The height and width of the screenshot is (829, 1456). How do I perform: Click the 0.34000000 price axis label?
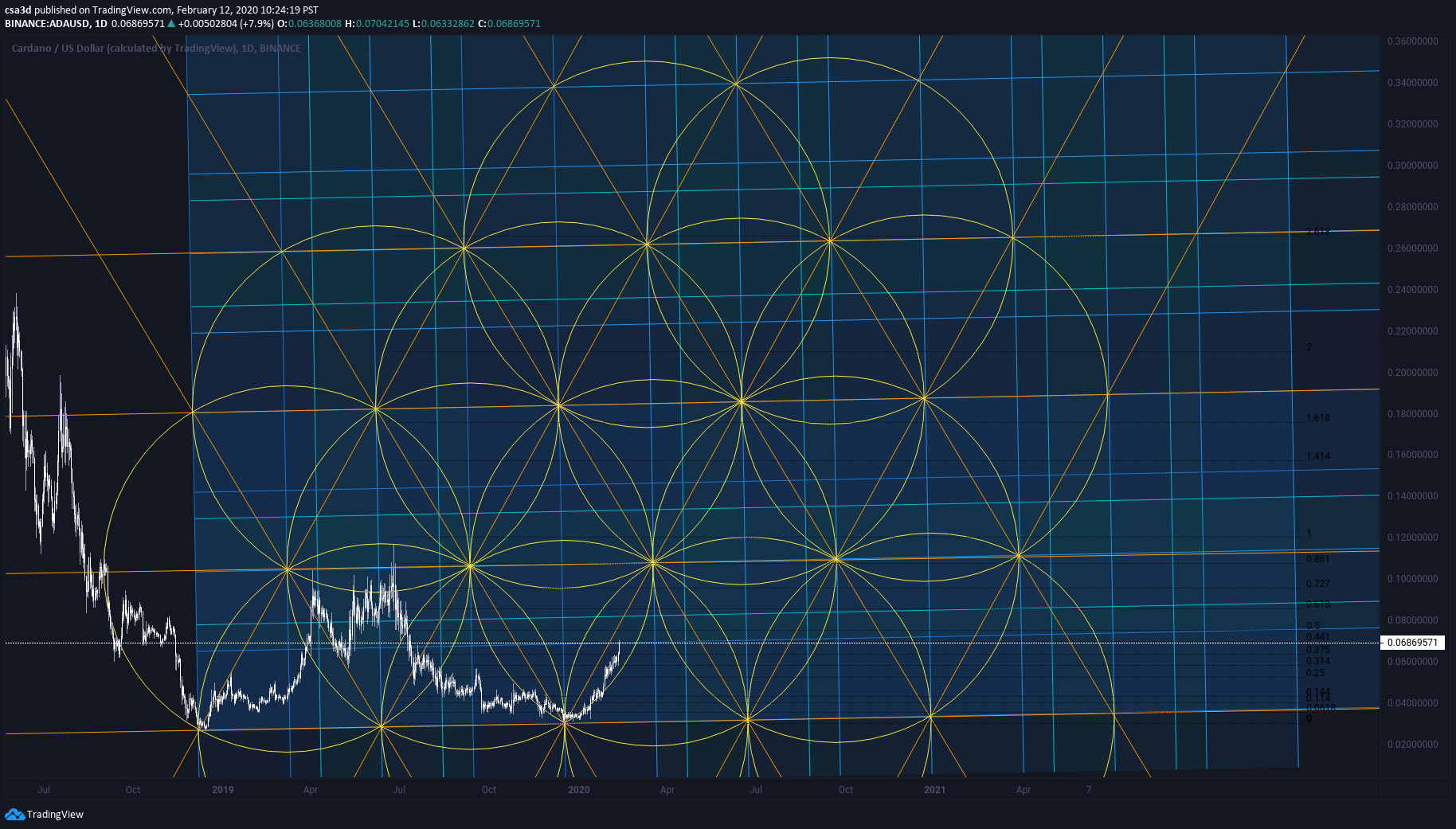[x=1413, y=82]
